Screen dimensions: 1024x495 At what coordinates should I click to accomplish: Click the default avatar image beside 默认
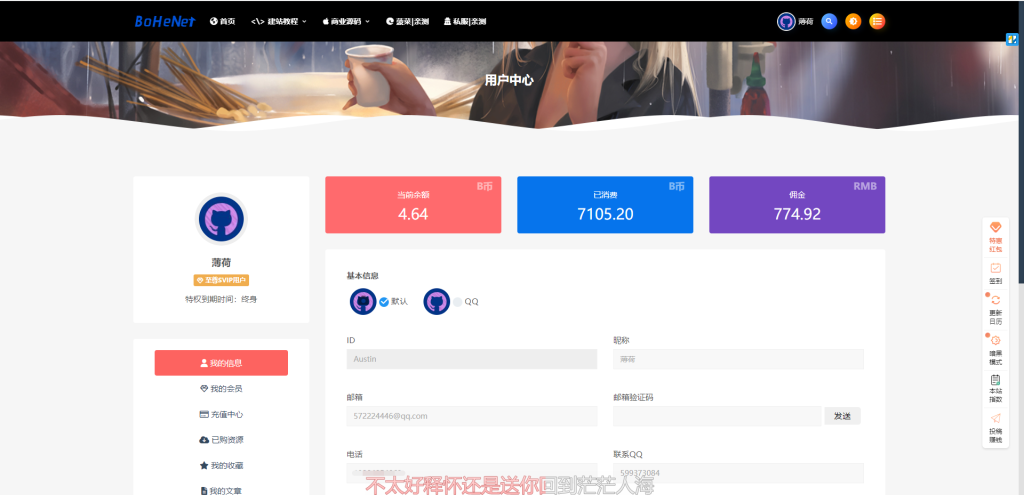coord(363,302)
